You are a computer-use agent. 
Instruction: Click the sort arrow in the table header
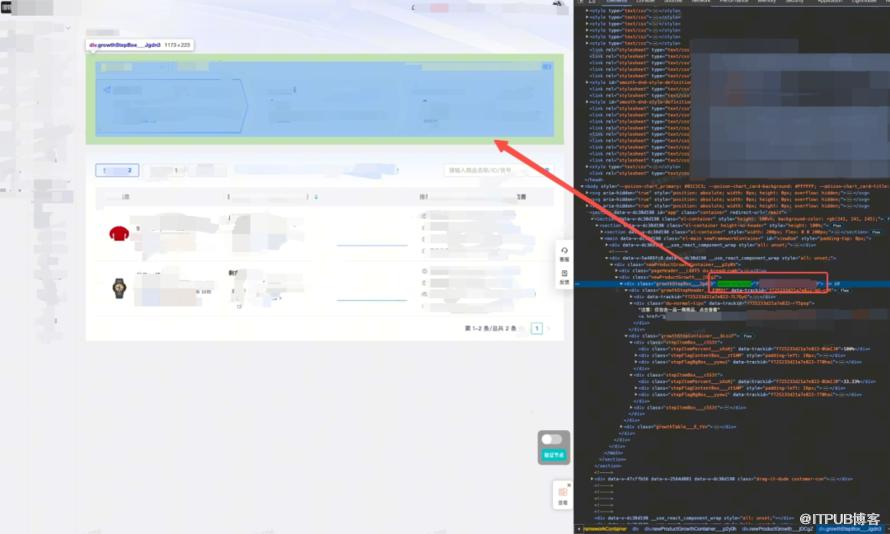click(316, 197)
